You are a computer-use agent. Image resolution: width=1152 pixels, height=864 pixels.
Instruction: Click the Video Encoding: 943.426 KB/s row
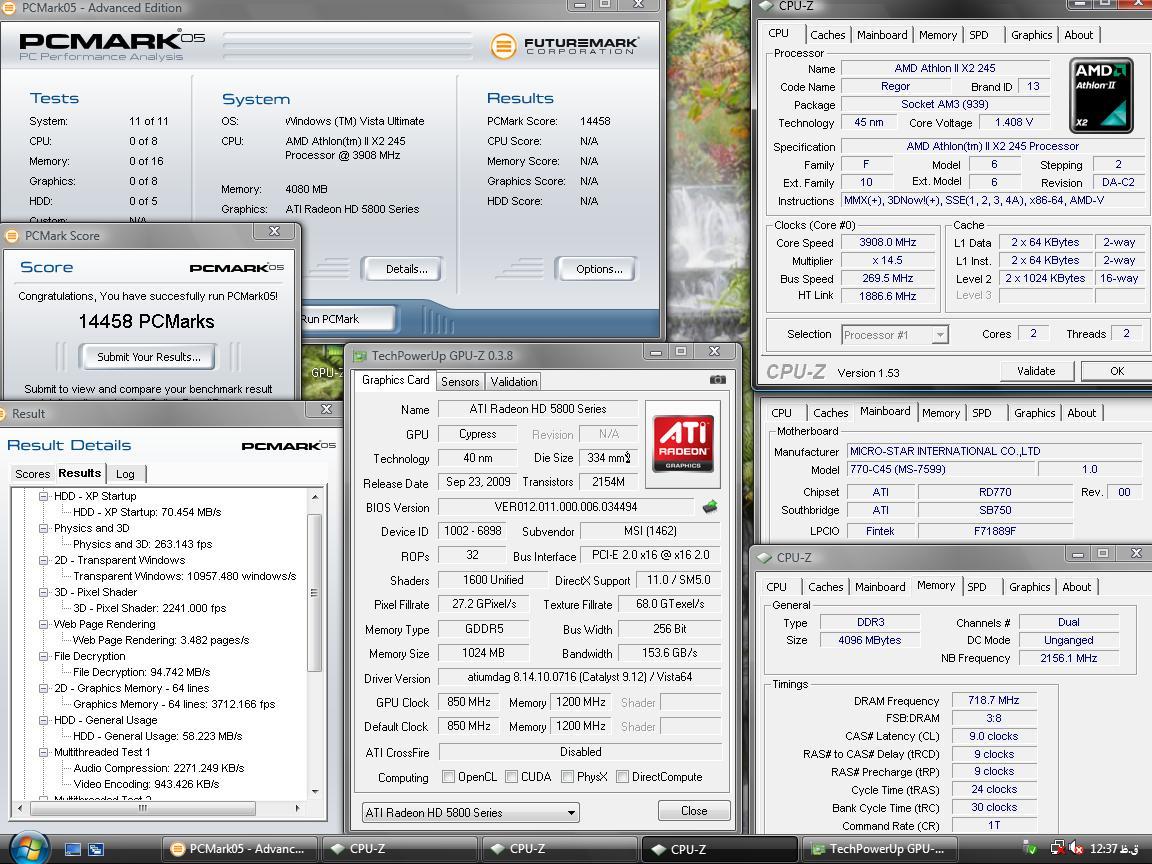point(146,784)
